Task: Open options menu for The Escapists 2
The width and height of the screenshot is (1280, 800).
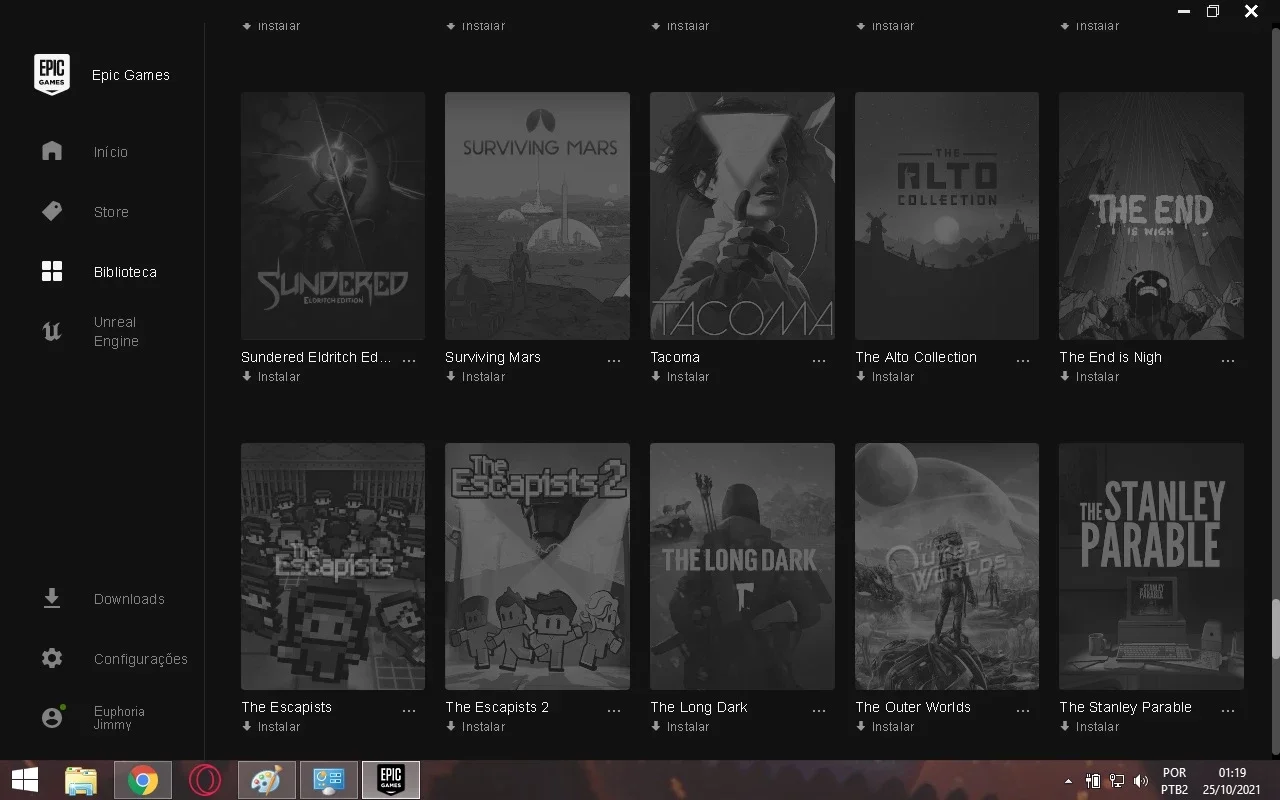Action: click(x=614, y=710)
